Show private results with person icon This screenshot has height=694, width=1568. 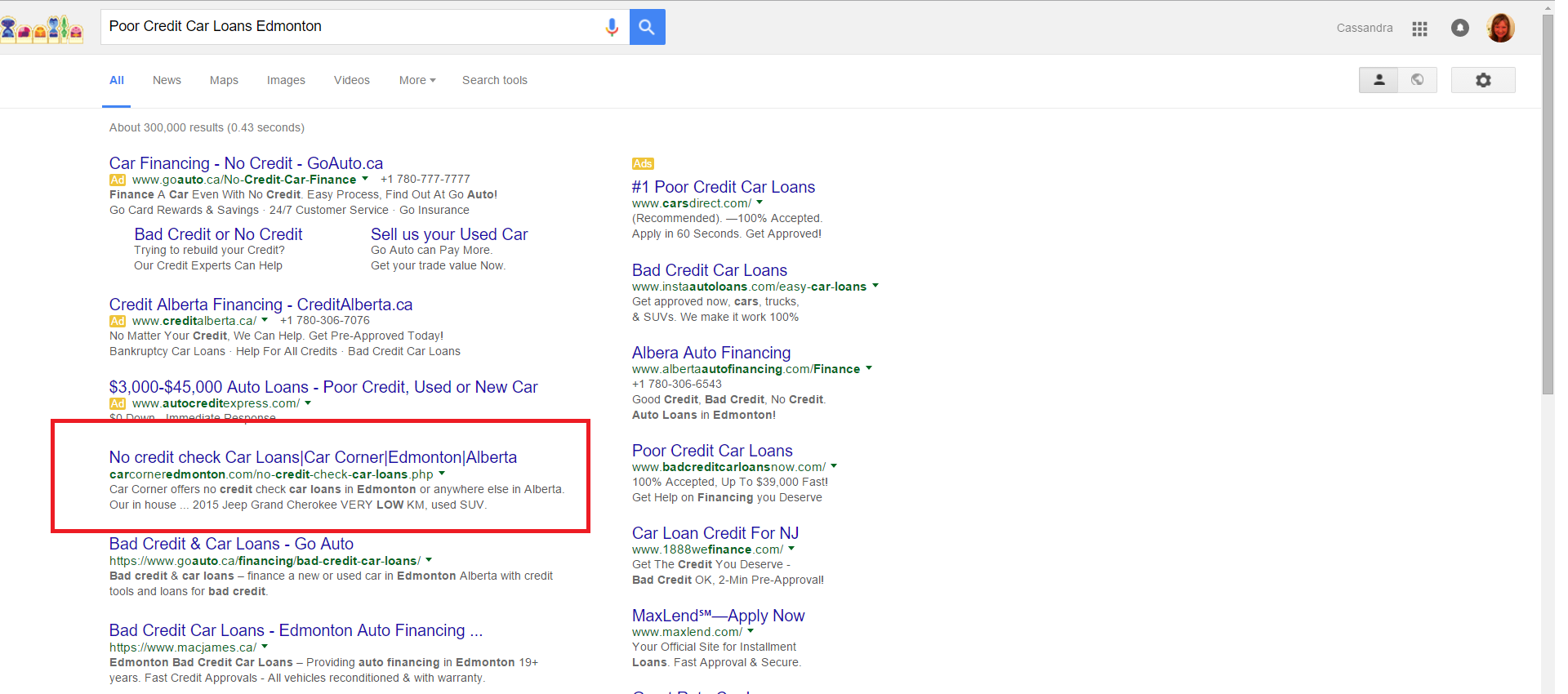(x=1379, y=80)
